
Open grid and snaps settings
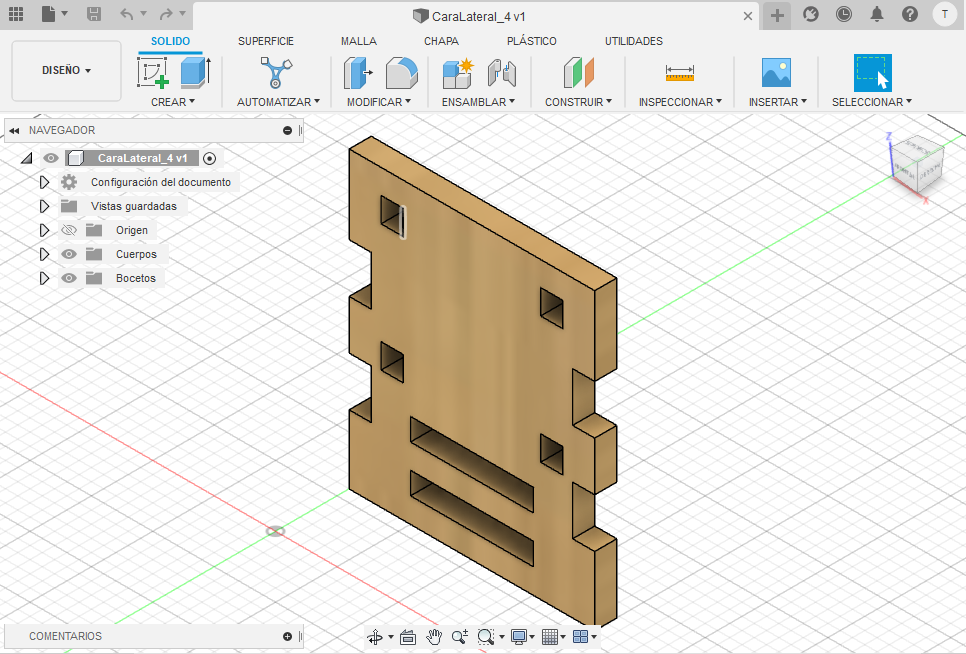pos(550,637)
